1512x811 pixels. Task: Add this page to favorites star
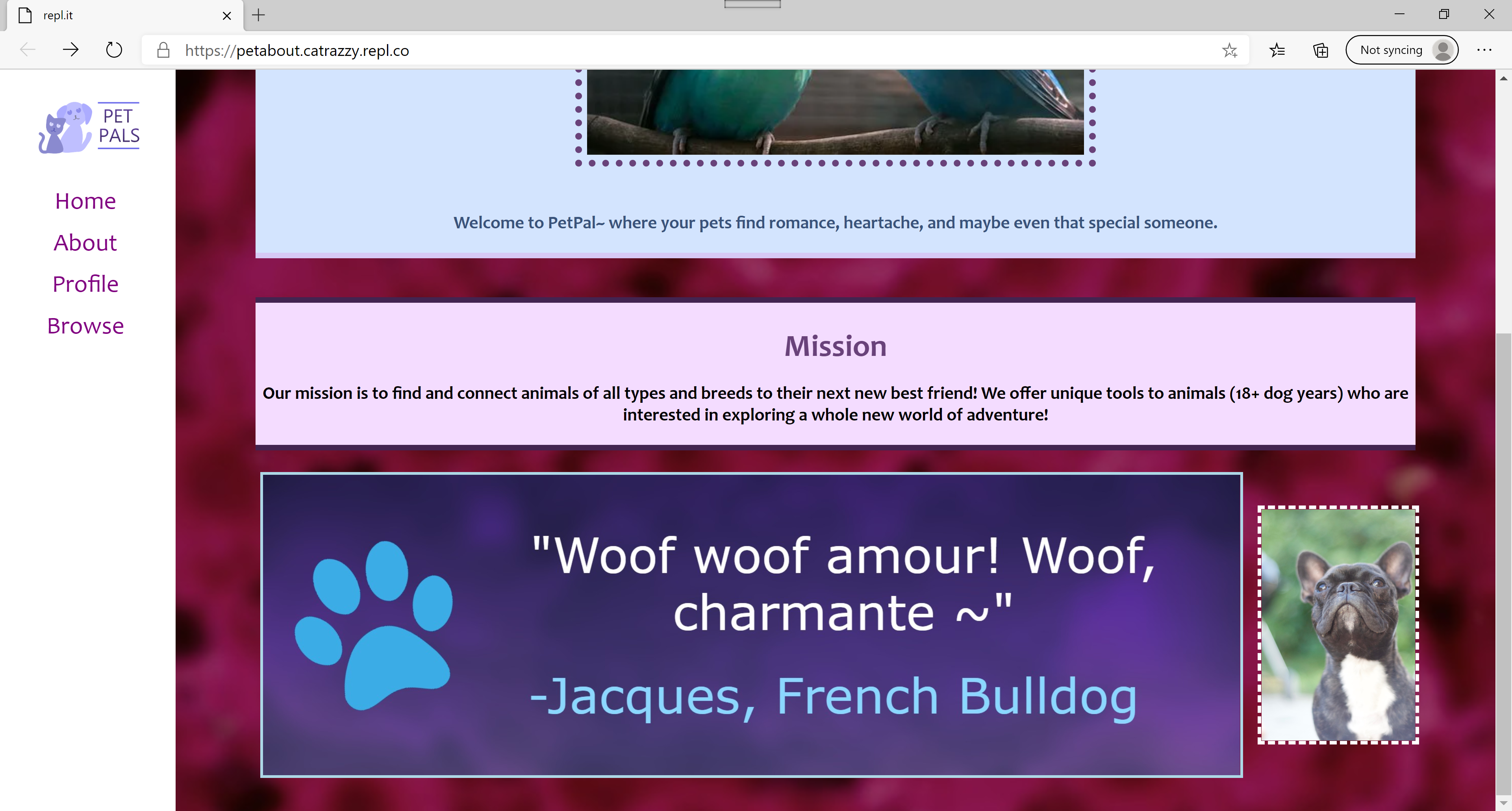(1229, 50)
